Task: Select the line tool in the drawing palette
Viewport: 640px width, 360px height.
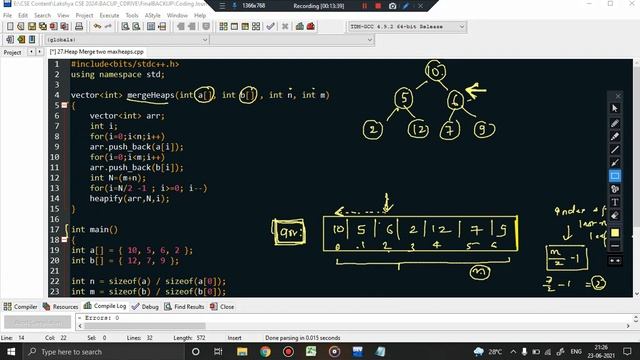Action: [x=615, y=149]
